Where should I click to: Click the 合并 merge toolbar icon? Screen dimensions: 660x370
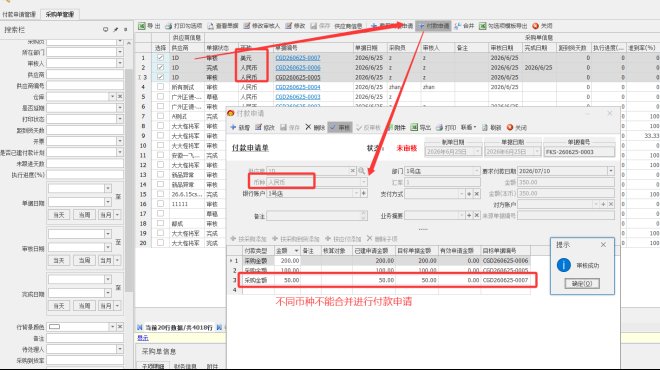click(x=458, y=26)
